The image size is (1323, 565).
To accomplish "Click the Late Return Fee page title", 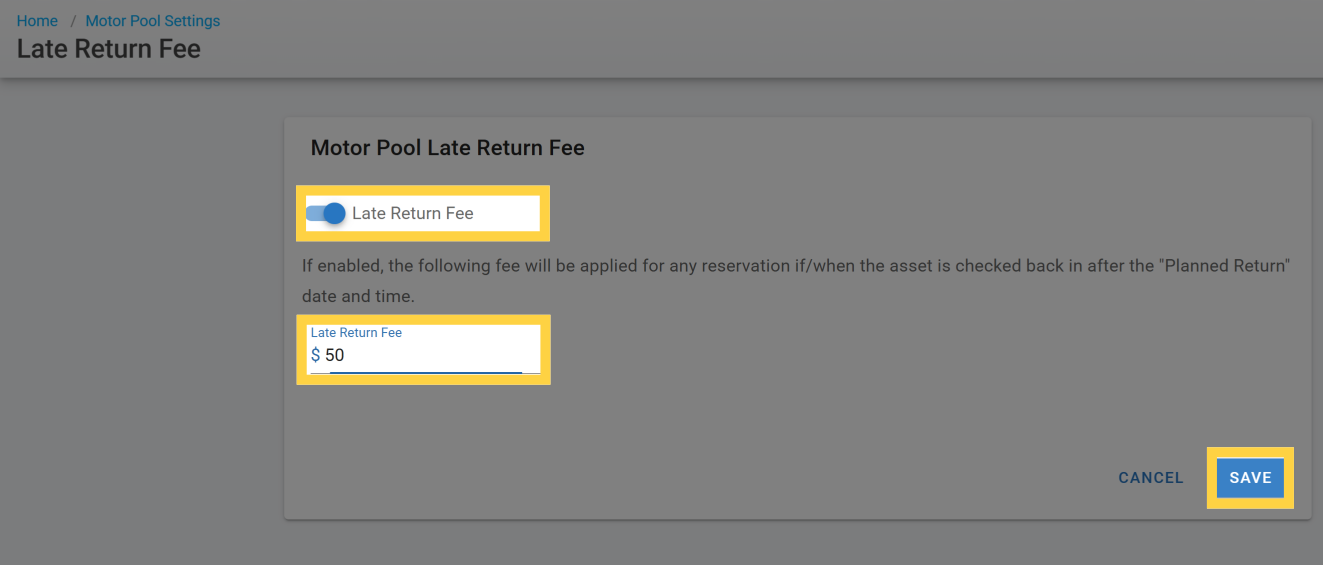I will coord(109,49).
